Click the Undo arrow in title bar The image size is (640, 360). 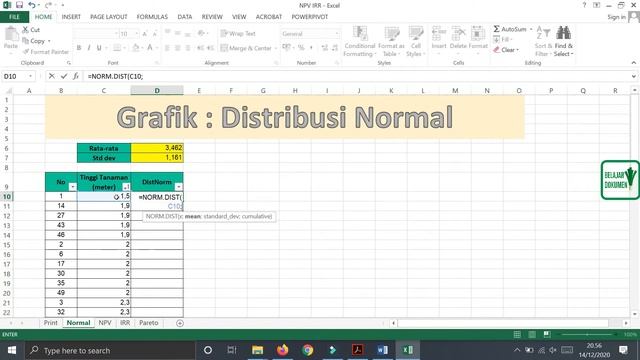[32, 5]
